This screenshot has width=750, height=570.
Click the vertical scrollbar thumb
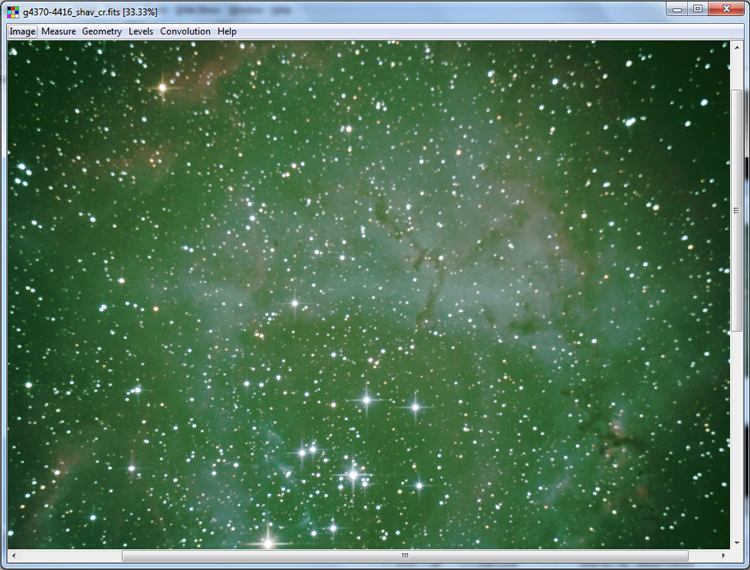737,210
